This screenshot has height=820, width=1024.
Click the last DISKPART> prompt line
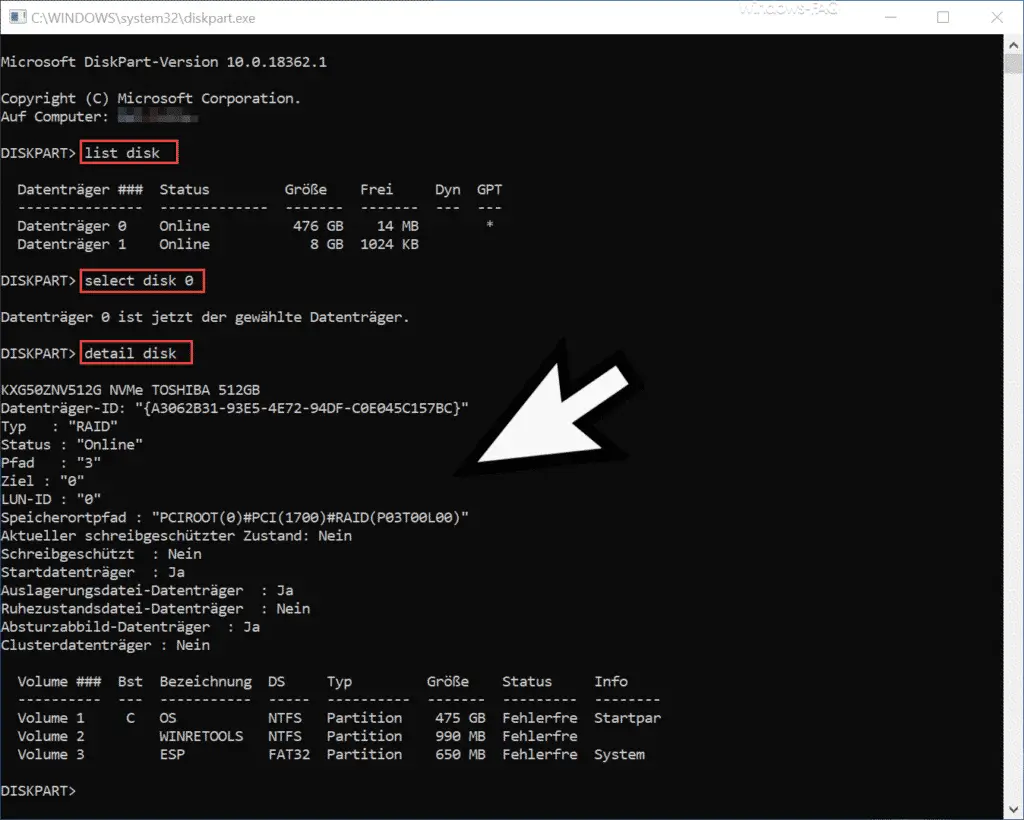tap(39, 791)
